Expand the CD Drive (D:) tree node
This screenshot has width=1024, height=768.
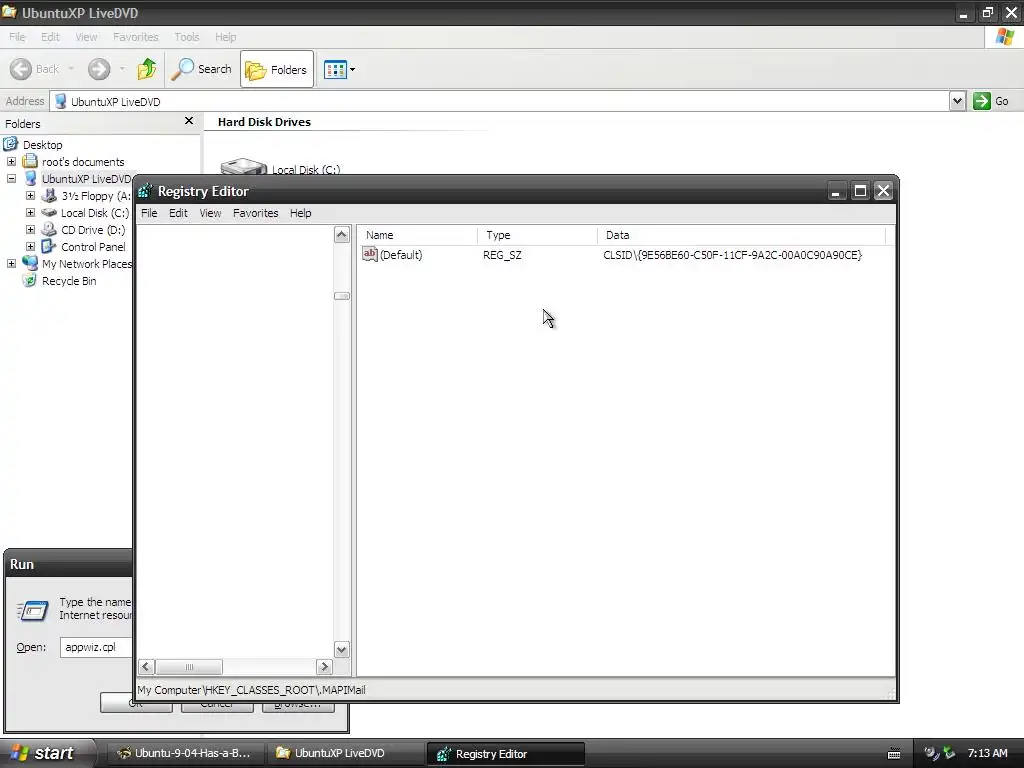point(30,229)
